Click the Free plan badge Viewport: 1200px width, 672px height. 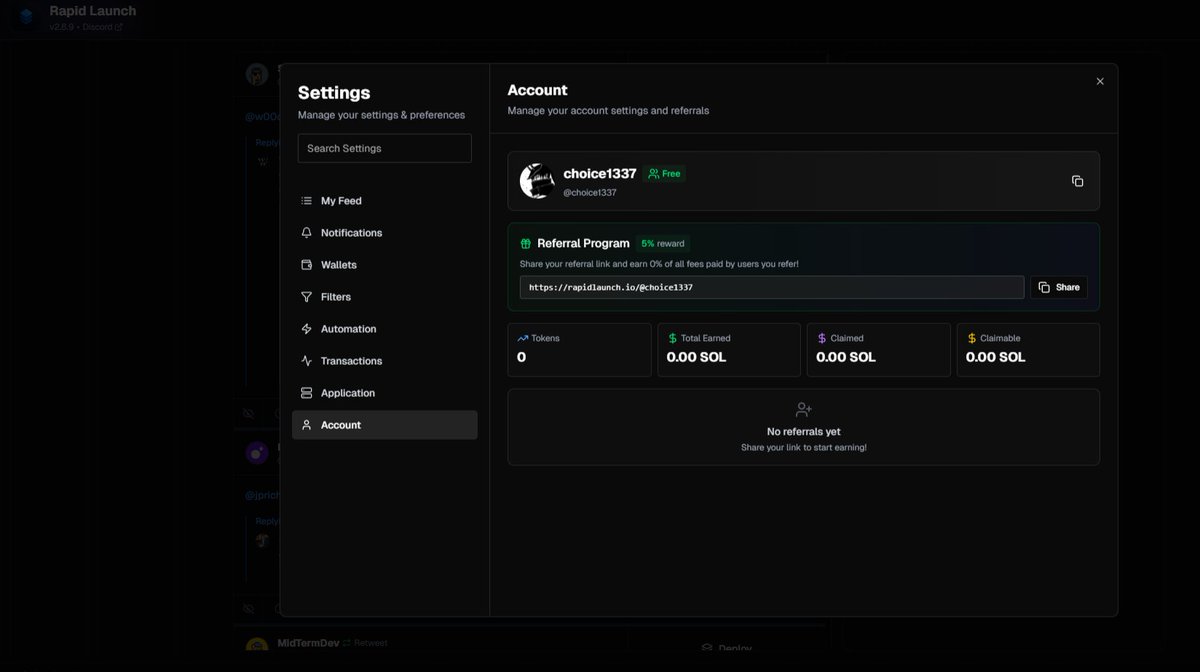tap(664, 173)
